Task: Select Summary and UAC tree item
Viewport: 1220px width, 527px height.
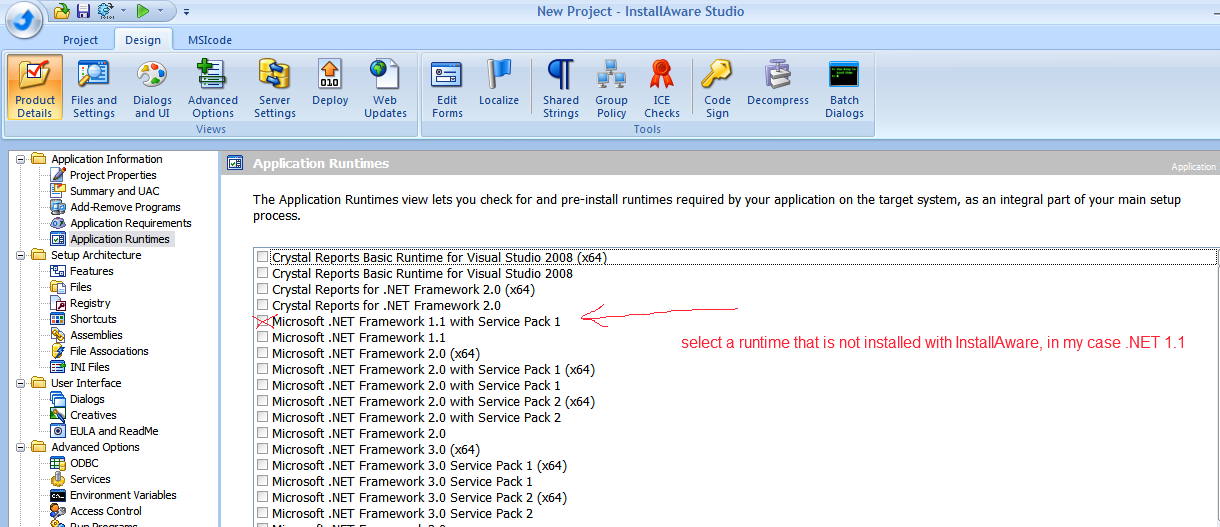Action: (x=114, y=191)
